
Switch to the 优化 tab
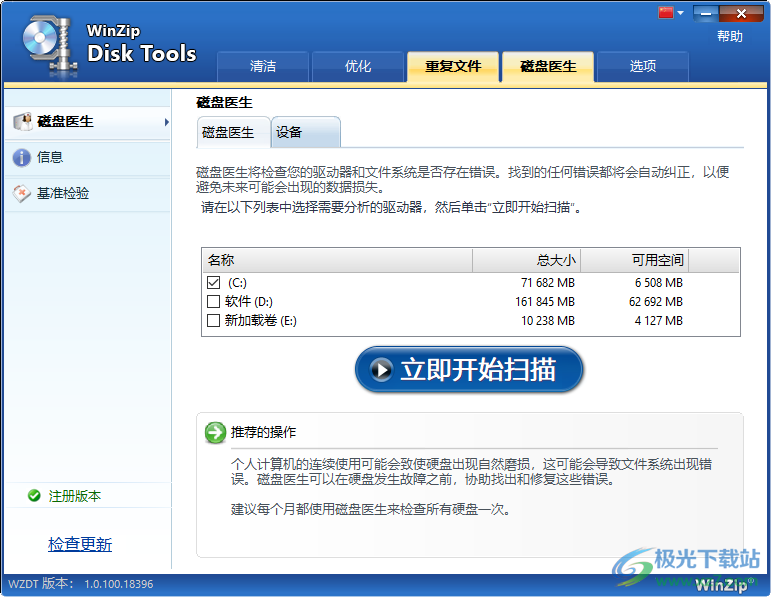(x=358, y=66)
